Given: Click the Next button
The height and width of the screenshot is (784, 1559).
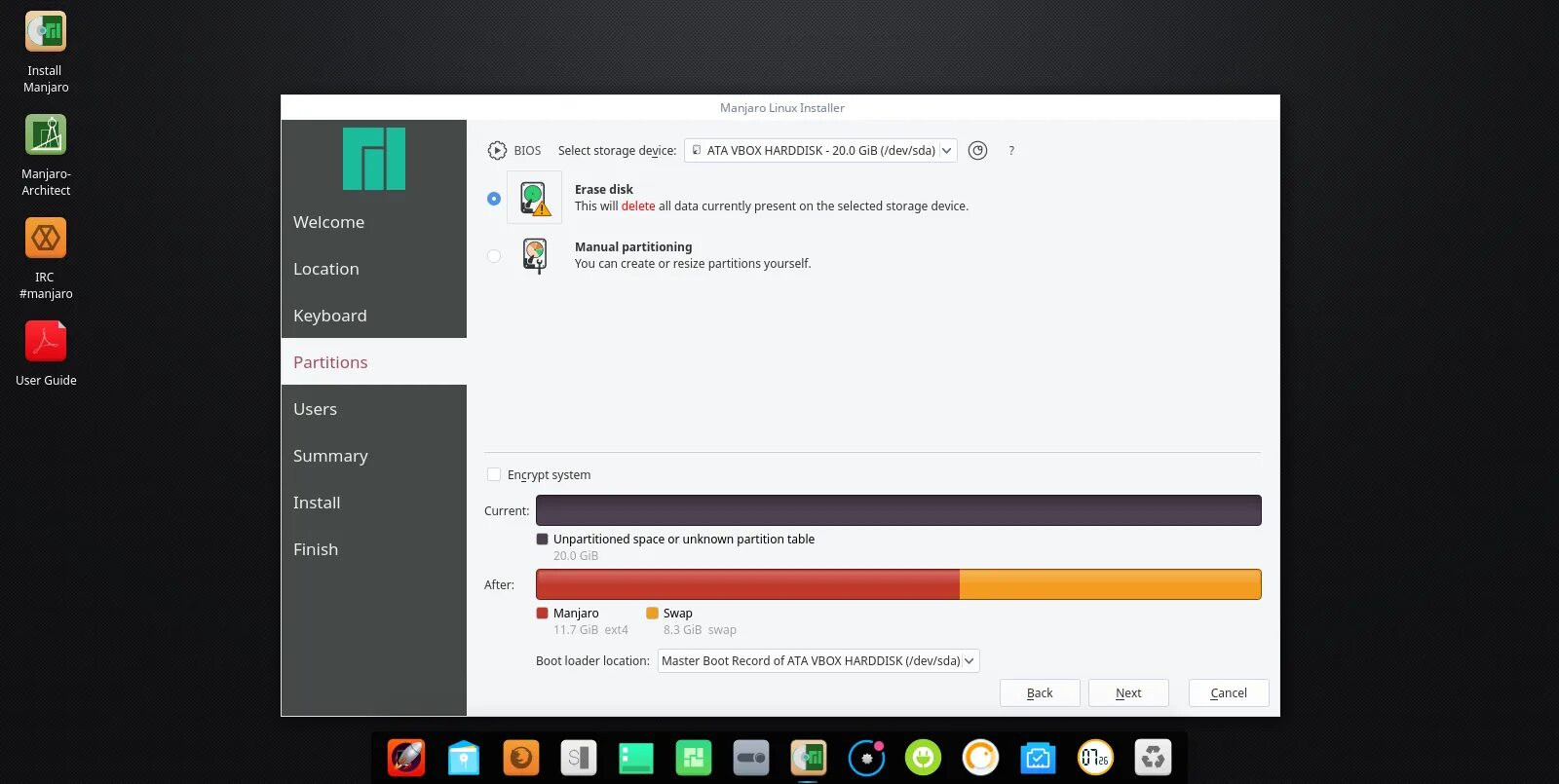Looking at the screenshot, I should pos(1128,693).
